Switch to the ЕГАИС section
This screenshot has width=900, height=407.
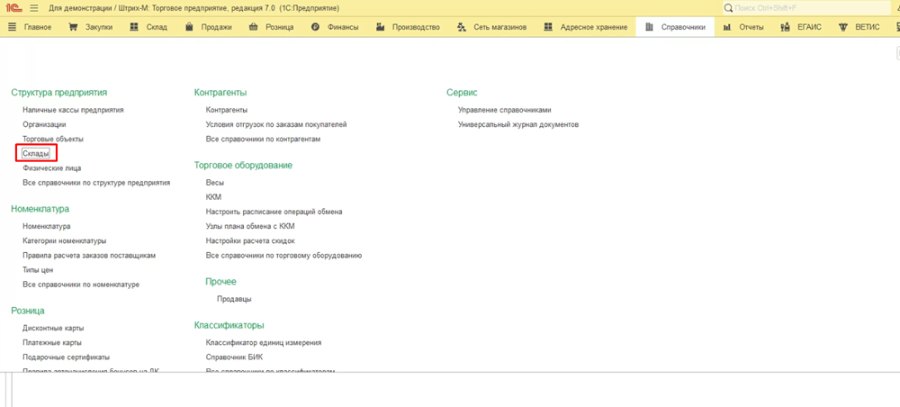point(801,27)
